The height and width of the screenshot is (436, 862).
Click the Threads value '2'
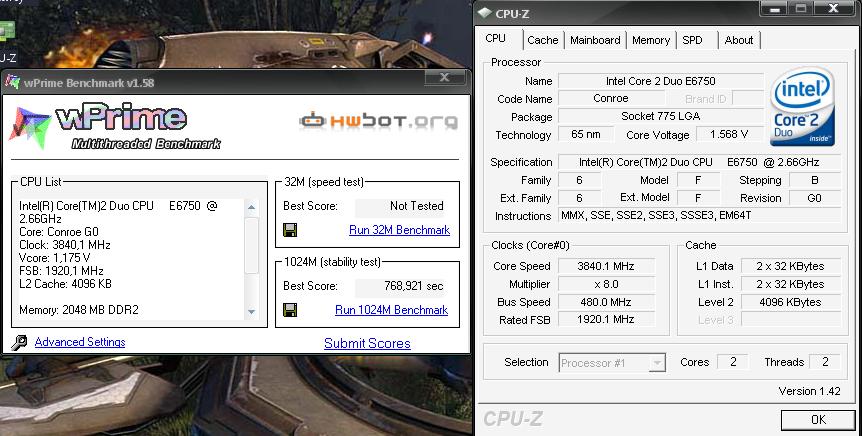[825, 362]
